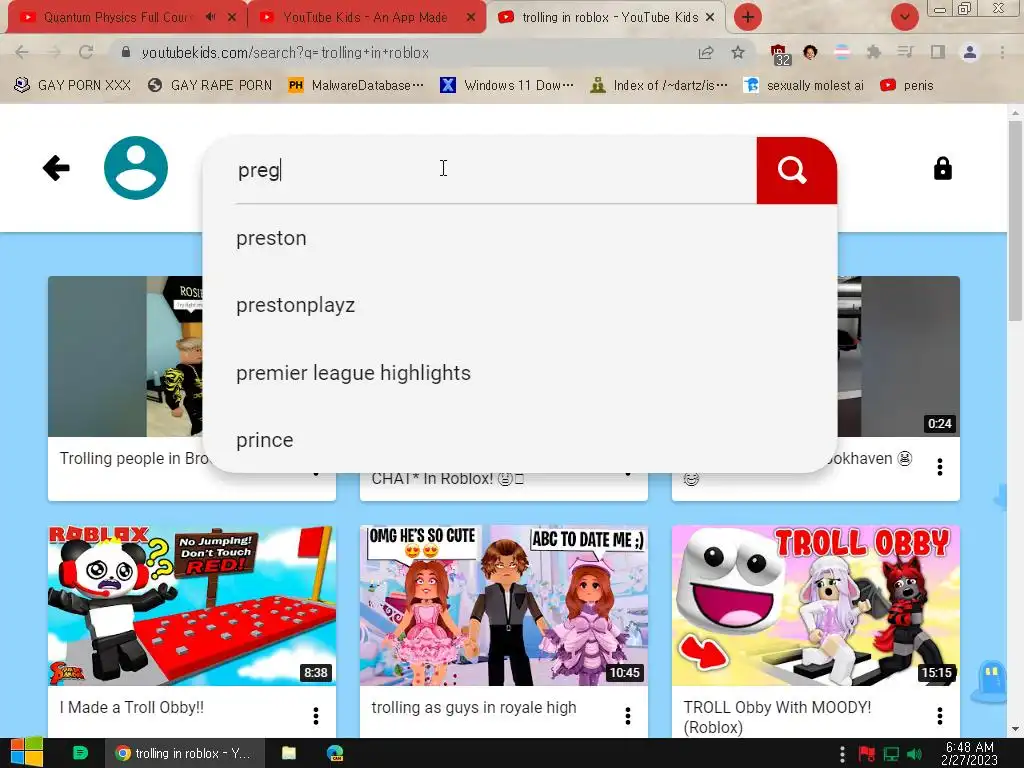1024x768 pixels.
Task: Choose the 'prestonplayz' search suggestion
Action: pyautogui.click(x=520, y=306)
